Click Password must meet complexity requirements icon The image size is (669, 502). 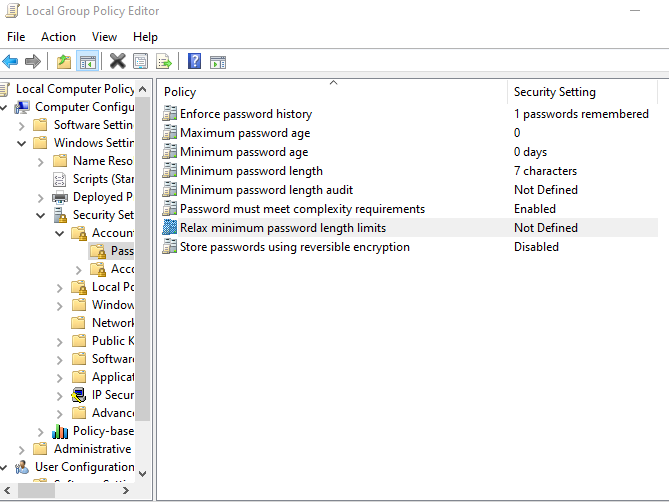(x=169, y=209)
